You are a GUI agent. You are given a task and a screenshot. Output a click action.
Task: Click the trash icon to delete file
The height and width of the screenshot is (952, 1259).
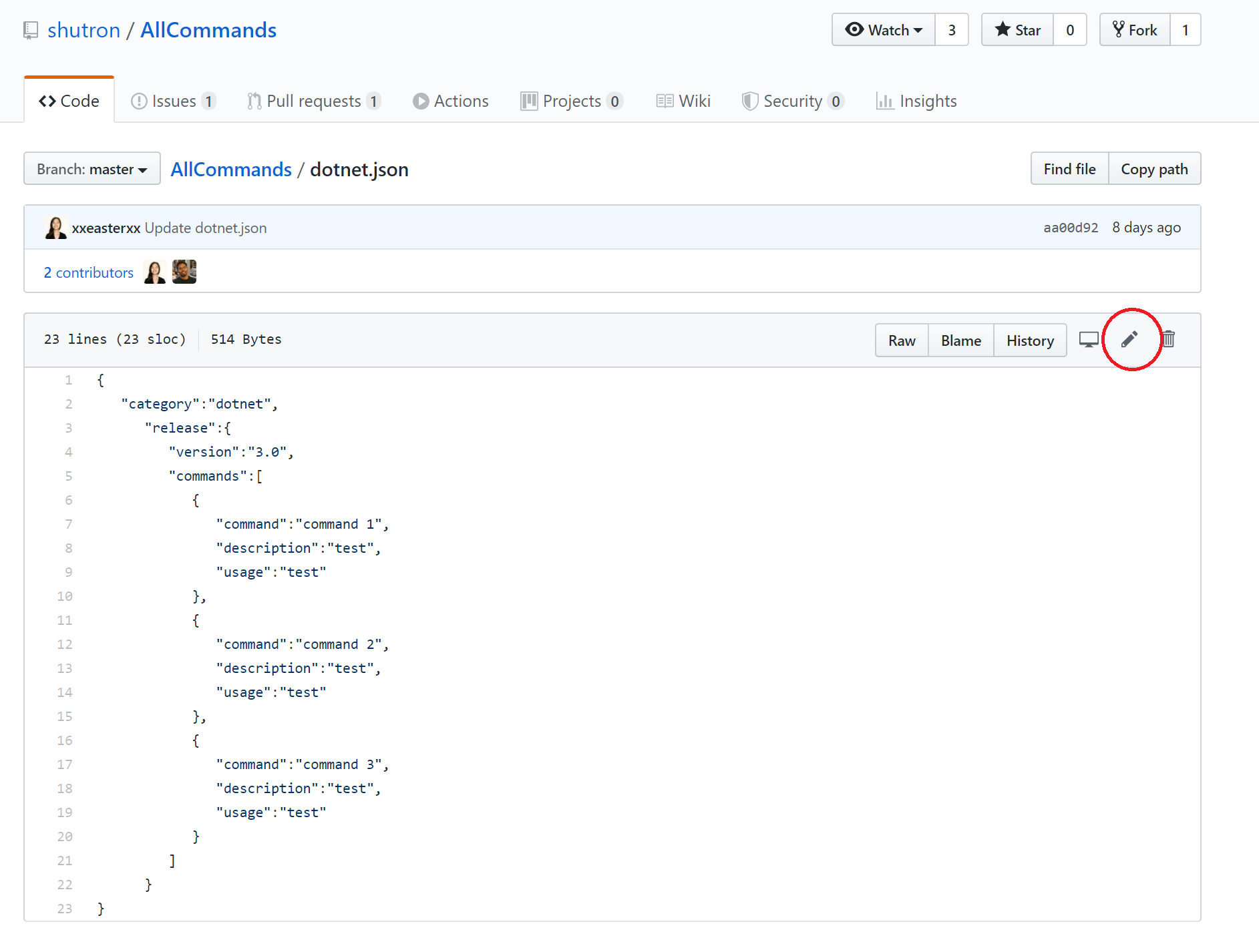point(1168,340)
